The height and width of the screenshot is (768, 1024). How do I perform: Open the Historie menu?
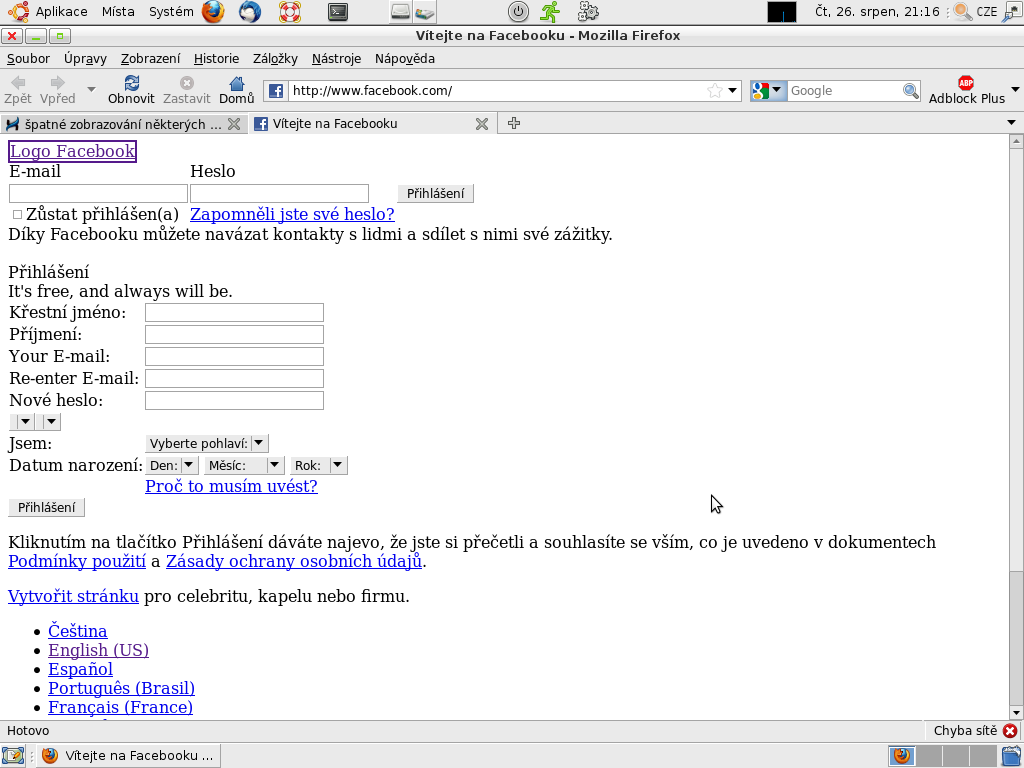point(216,59)
